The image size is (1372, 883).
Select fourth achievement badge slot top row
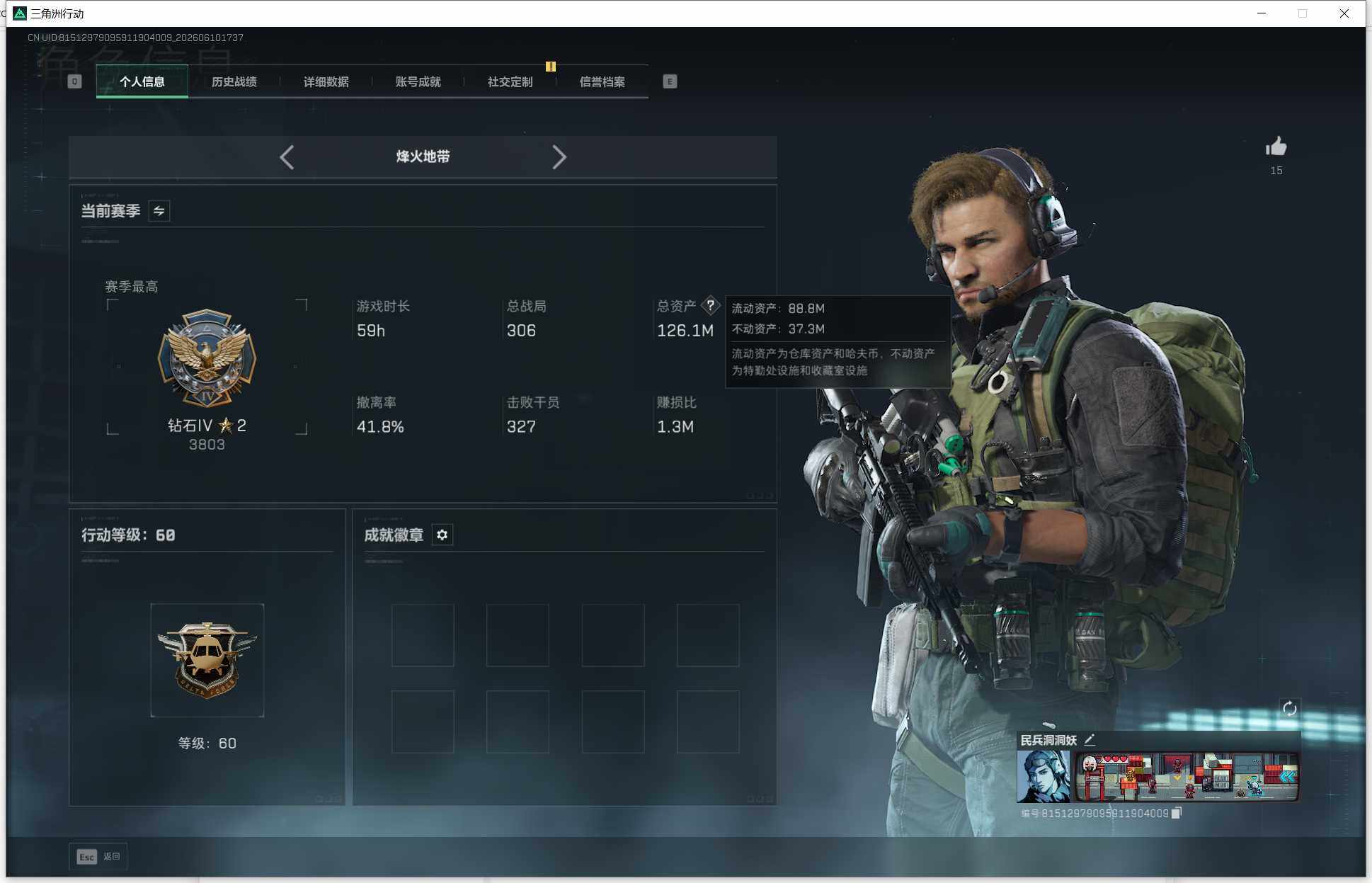click(708, 635)
